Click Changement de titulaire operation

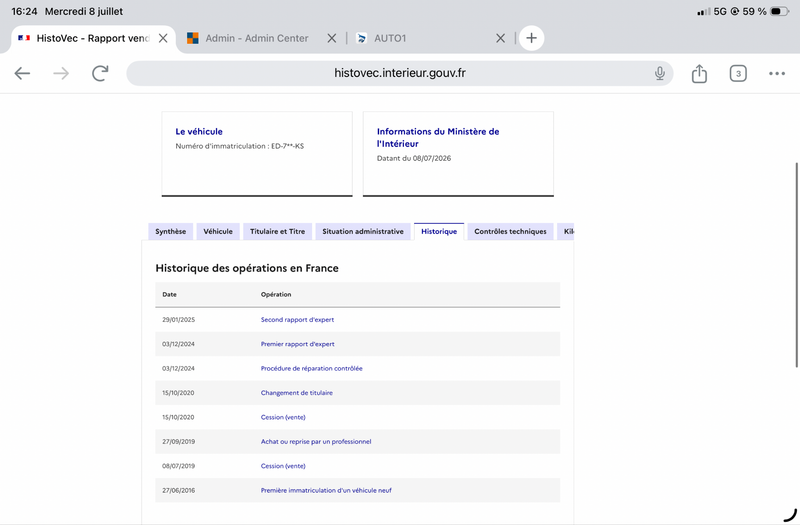(x=296, y=393)
